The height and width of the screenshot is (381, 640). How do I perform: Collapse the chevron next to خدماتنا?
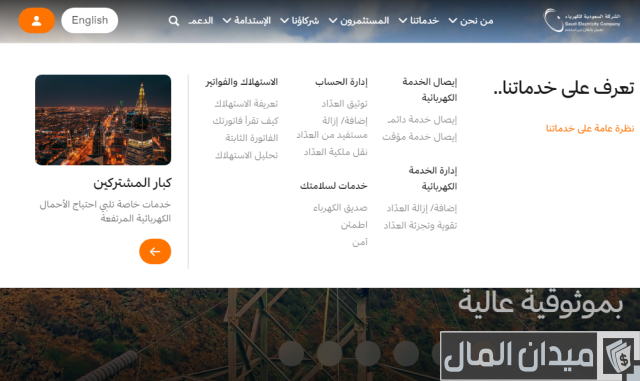(x=403, y=20)
